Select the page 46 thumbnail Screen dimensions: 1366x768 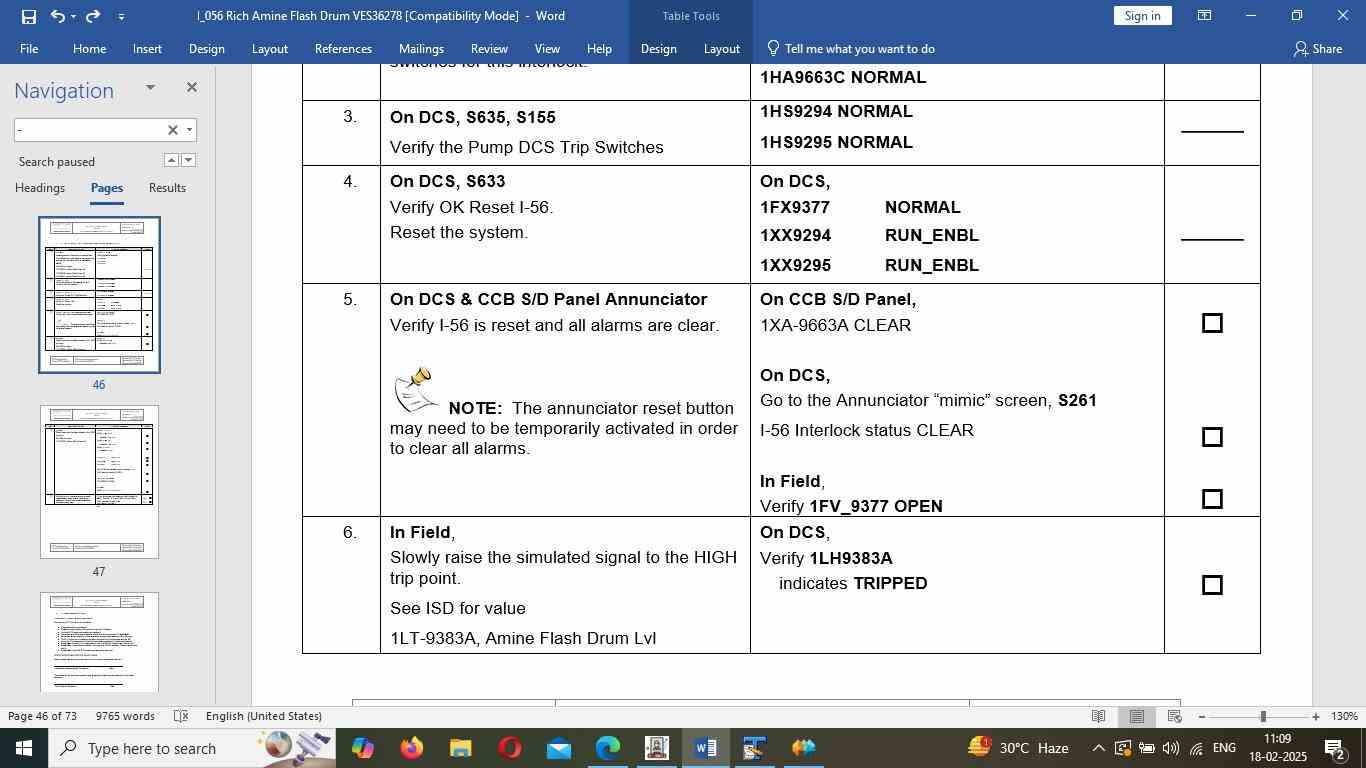pyautogui.click(x=99, y=295)
